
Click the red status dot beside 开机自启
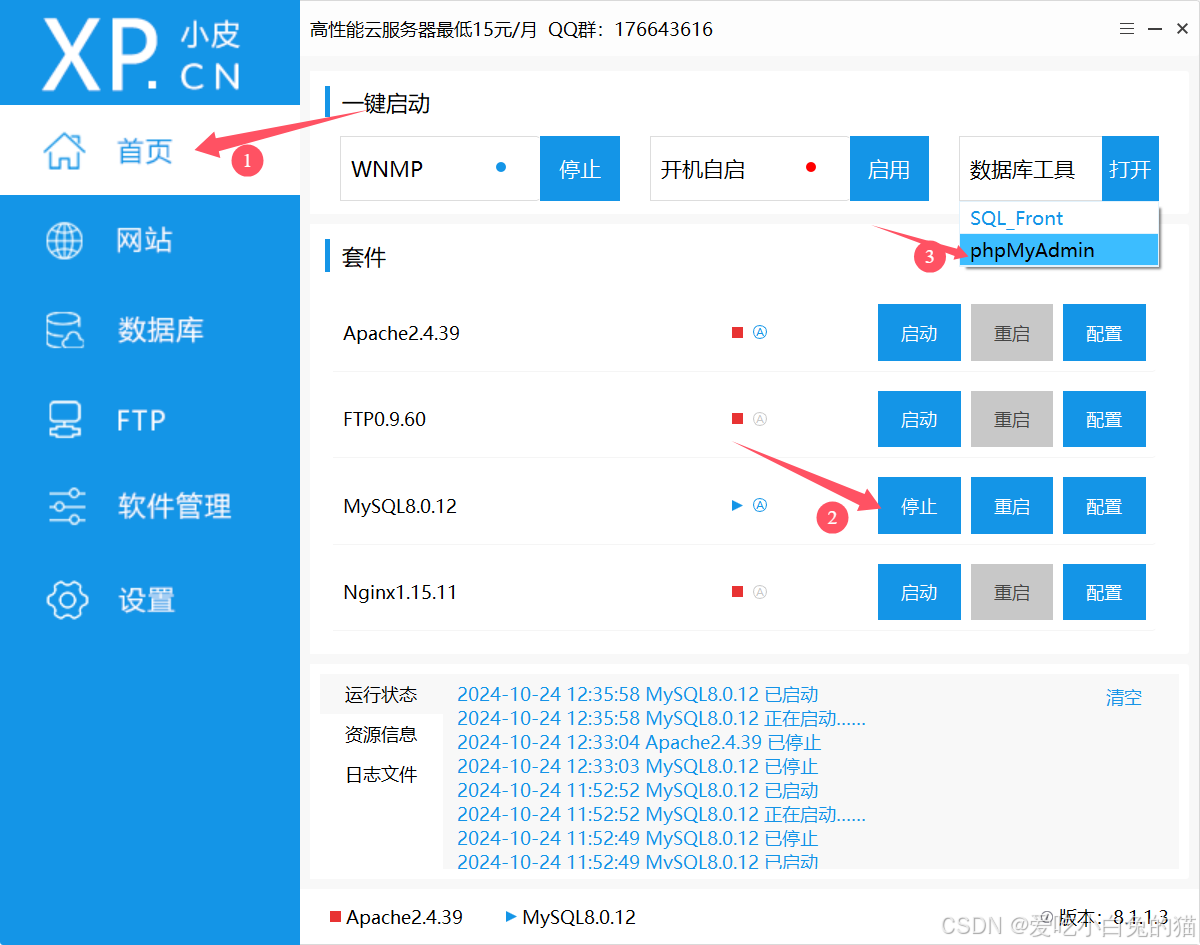811,167
